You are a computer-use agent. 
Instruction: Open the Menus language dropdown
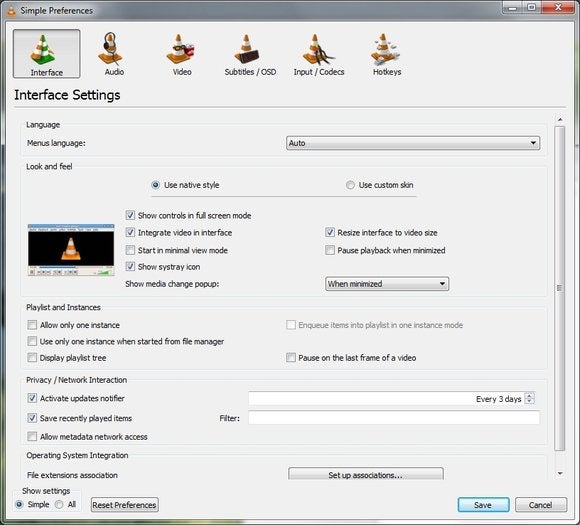point(413,143)
